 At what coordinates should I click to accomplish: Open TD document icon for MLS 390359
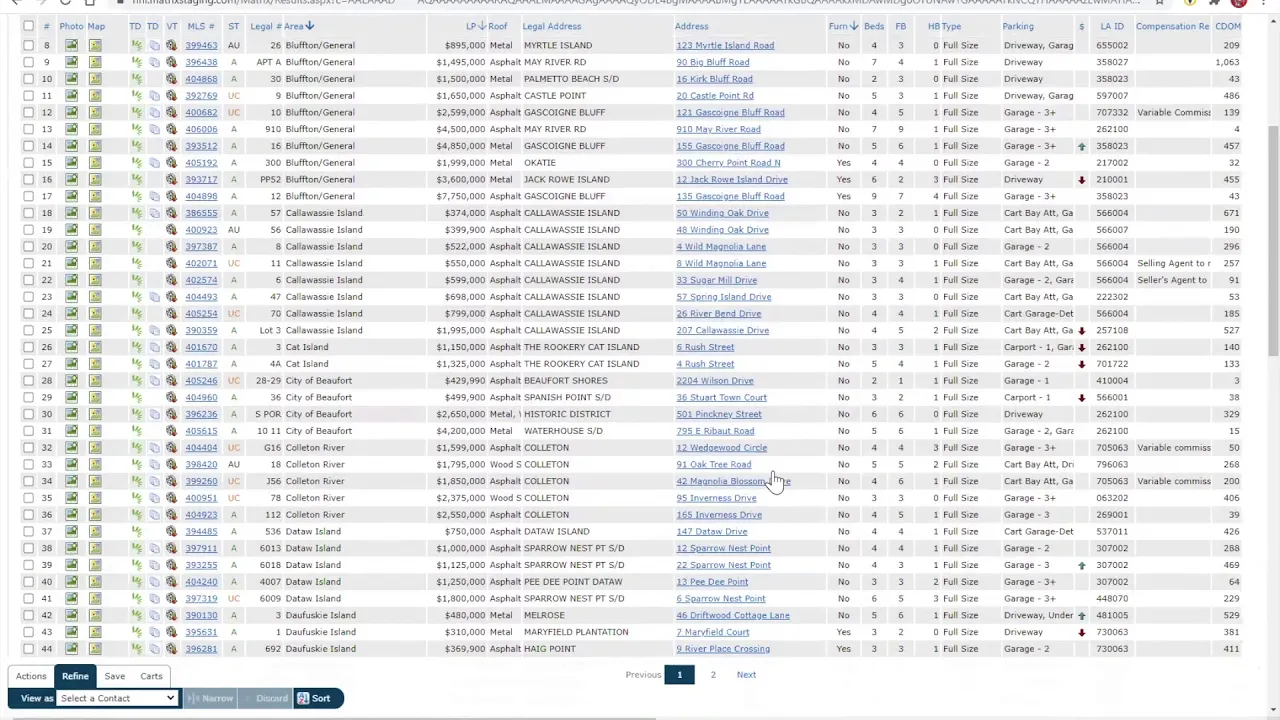tap(153, 330)
